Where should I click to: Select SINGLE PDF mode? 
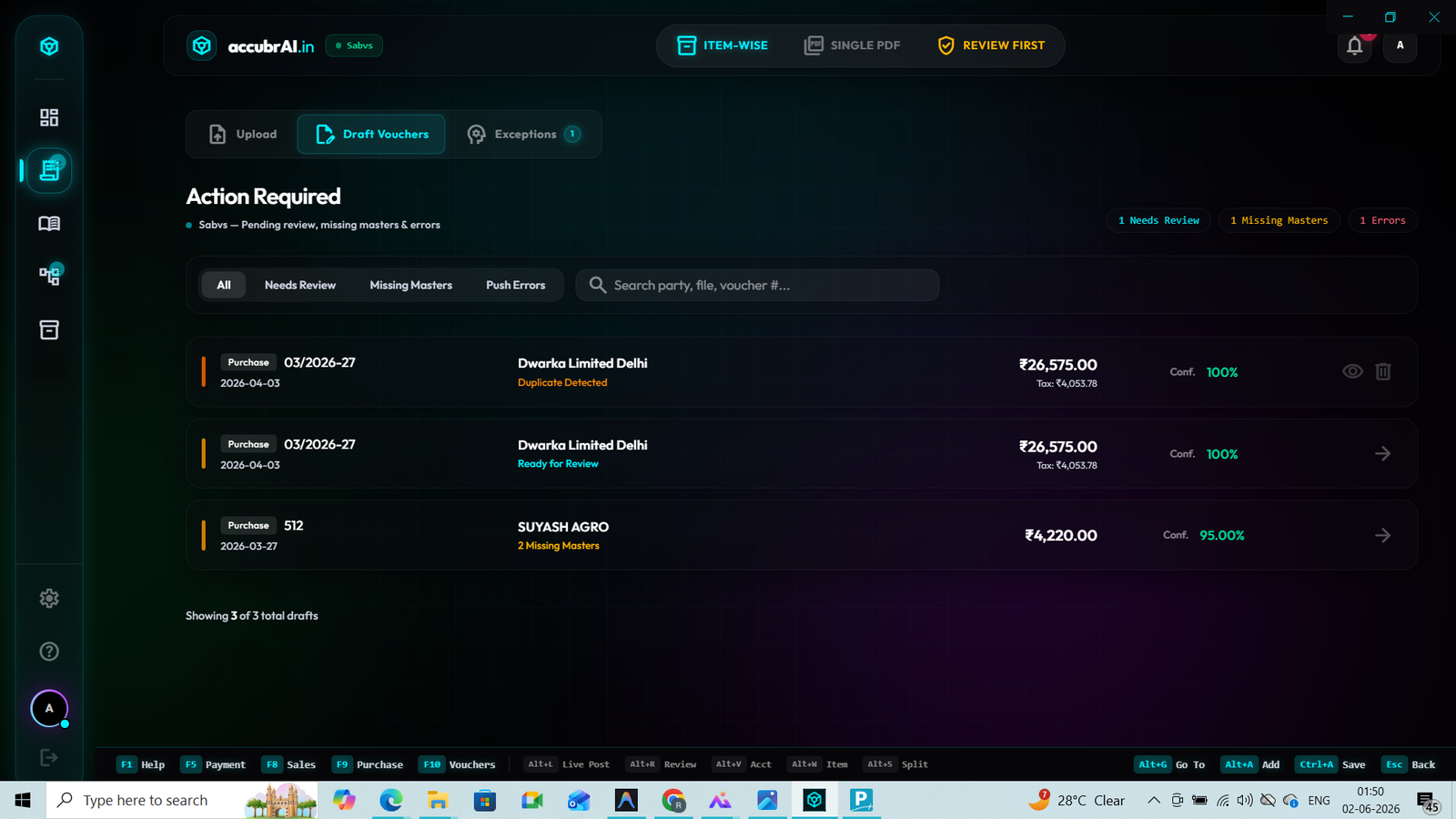[852, 45]
